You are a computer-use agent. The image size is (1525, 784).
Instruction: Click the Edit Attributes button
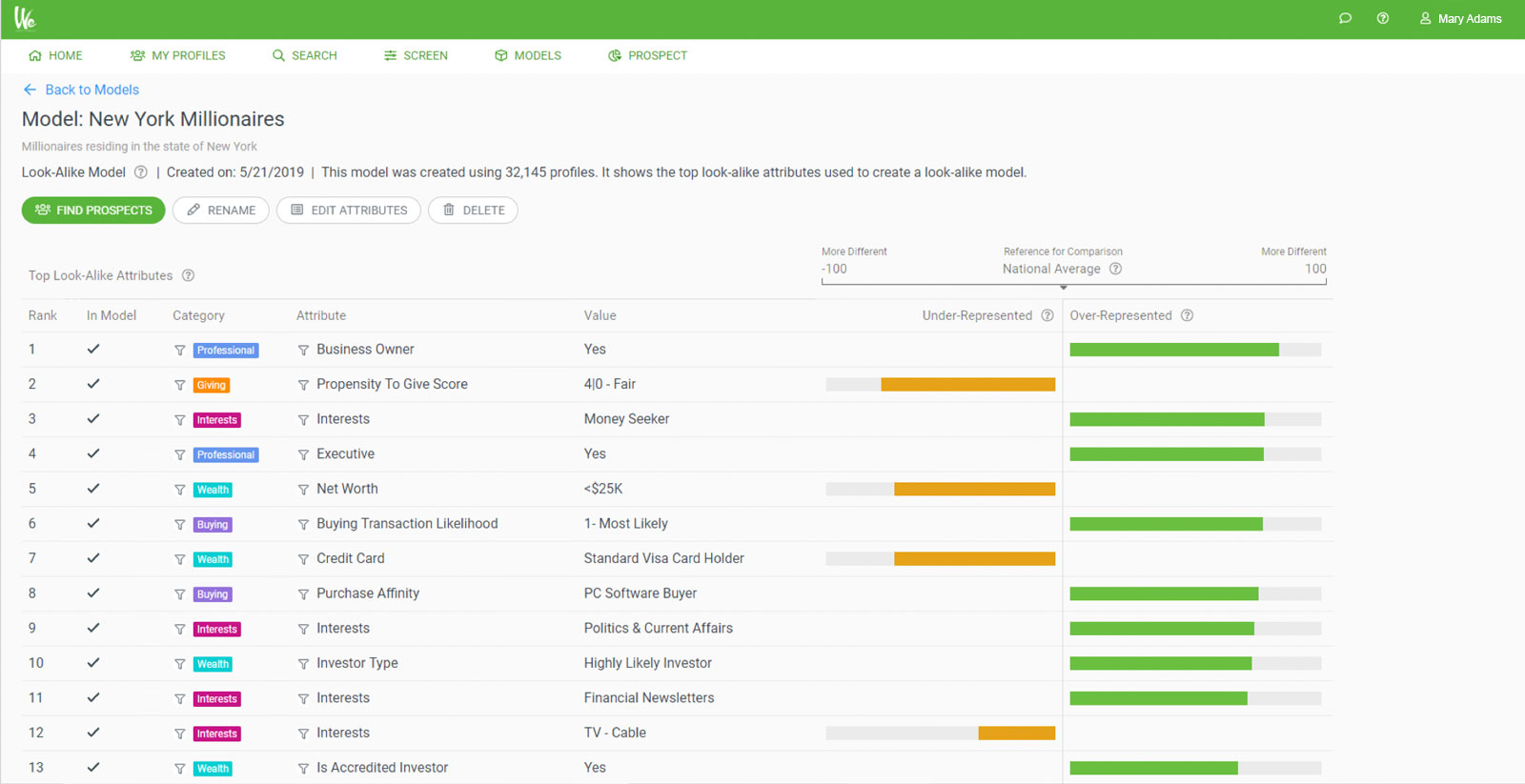[349, 210]
